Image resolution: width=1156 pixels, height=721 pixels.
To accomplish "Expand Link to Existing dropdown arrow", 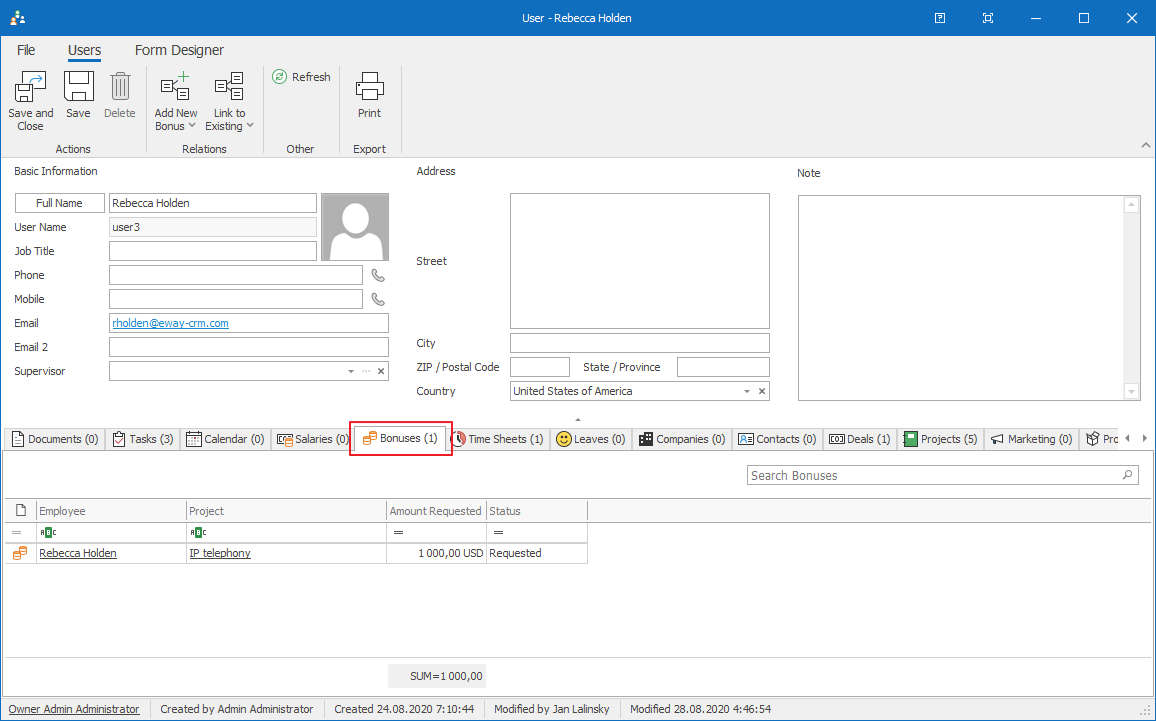I will click(250, 126).
